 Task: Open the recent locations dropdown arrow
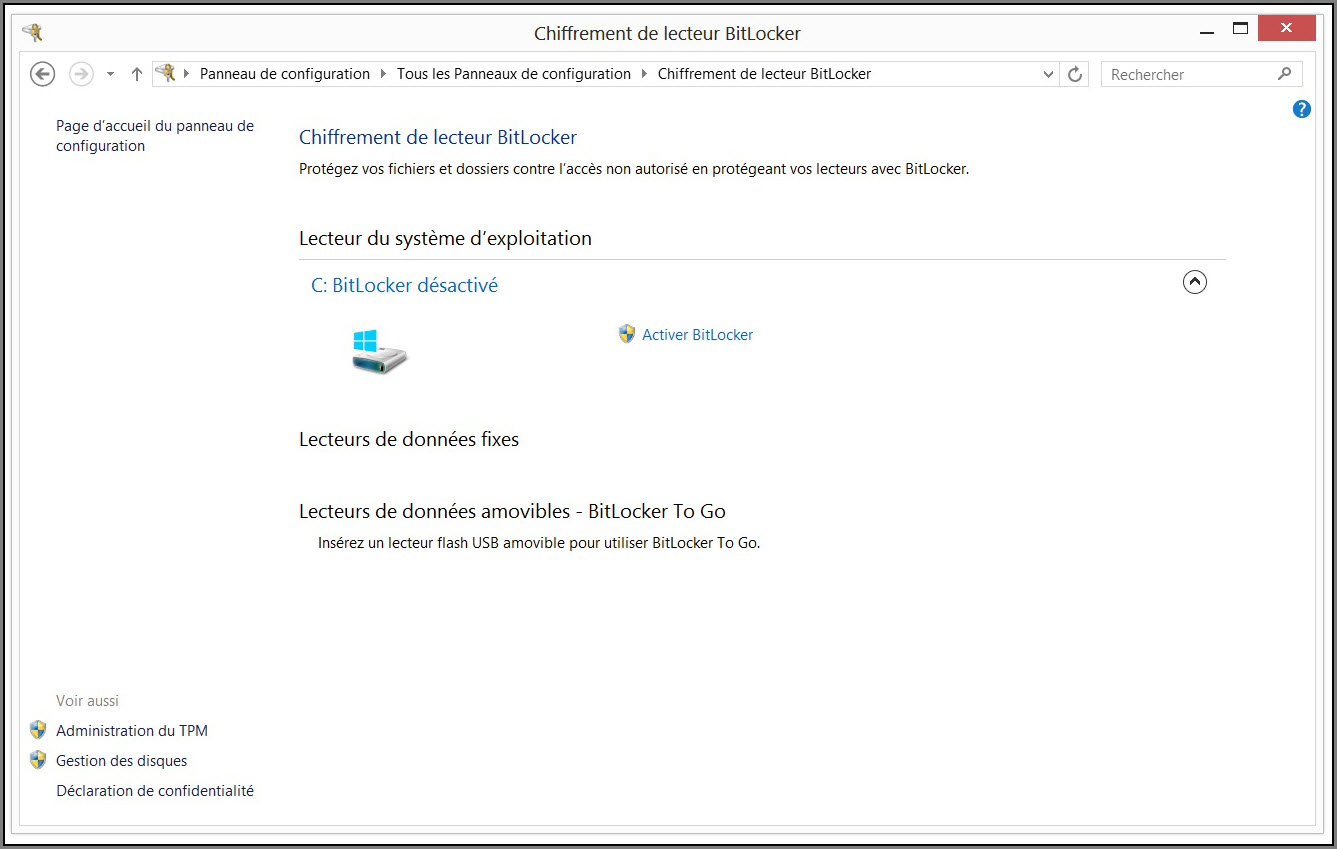pyautogui.click(x=110, y=74)
